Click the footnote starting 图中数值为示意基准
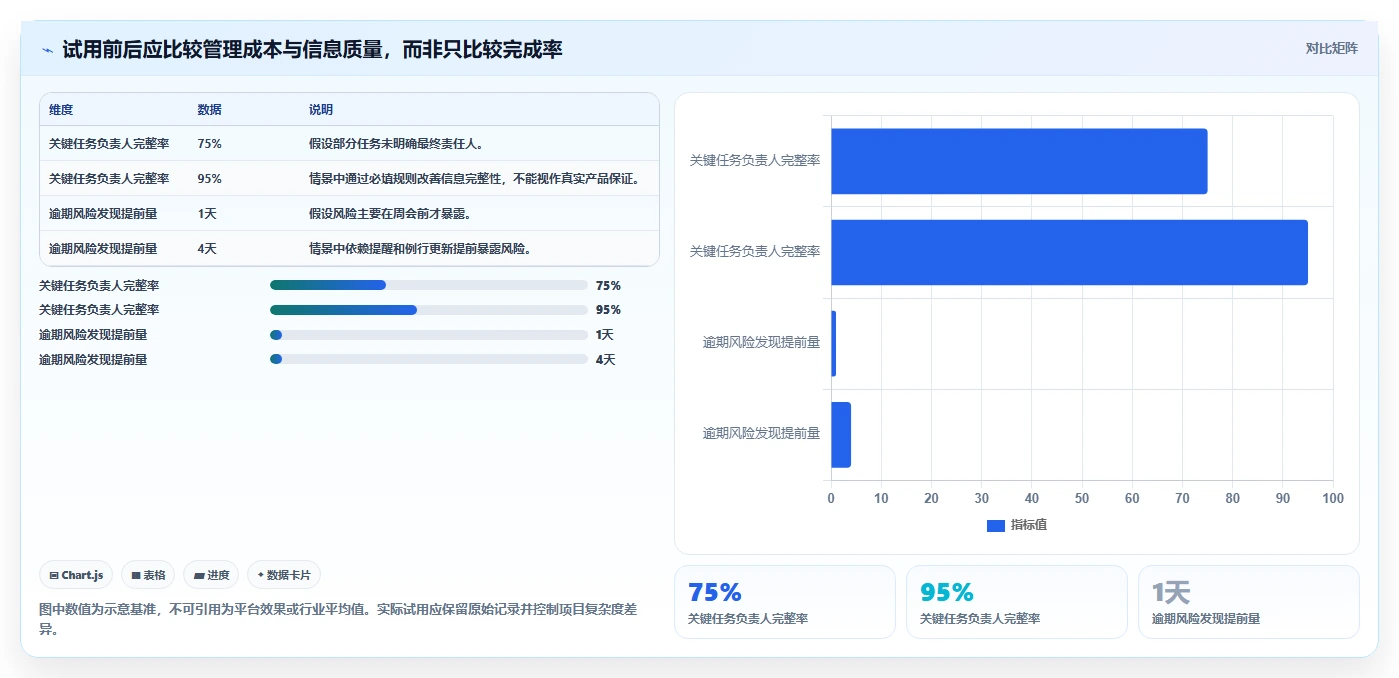 pos(338,619)
